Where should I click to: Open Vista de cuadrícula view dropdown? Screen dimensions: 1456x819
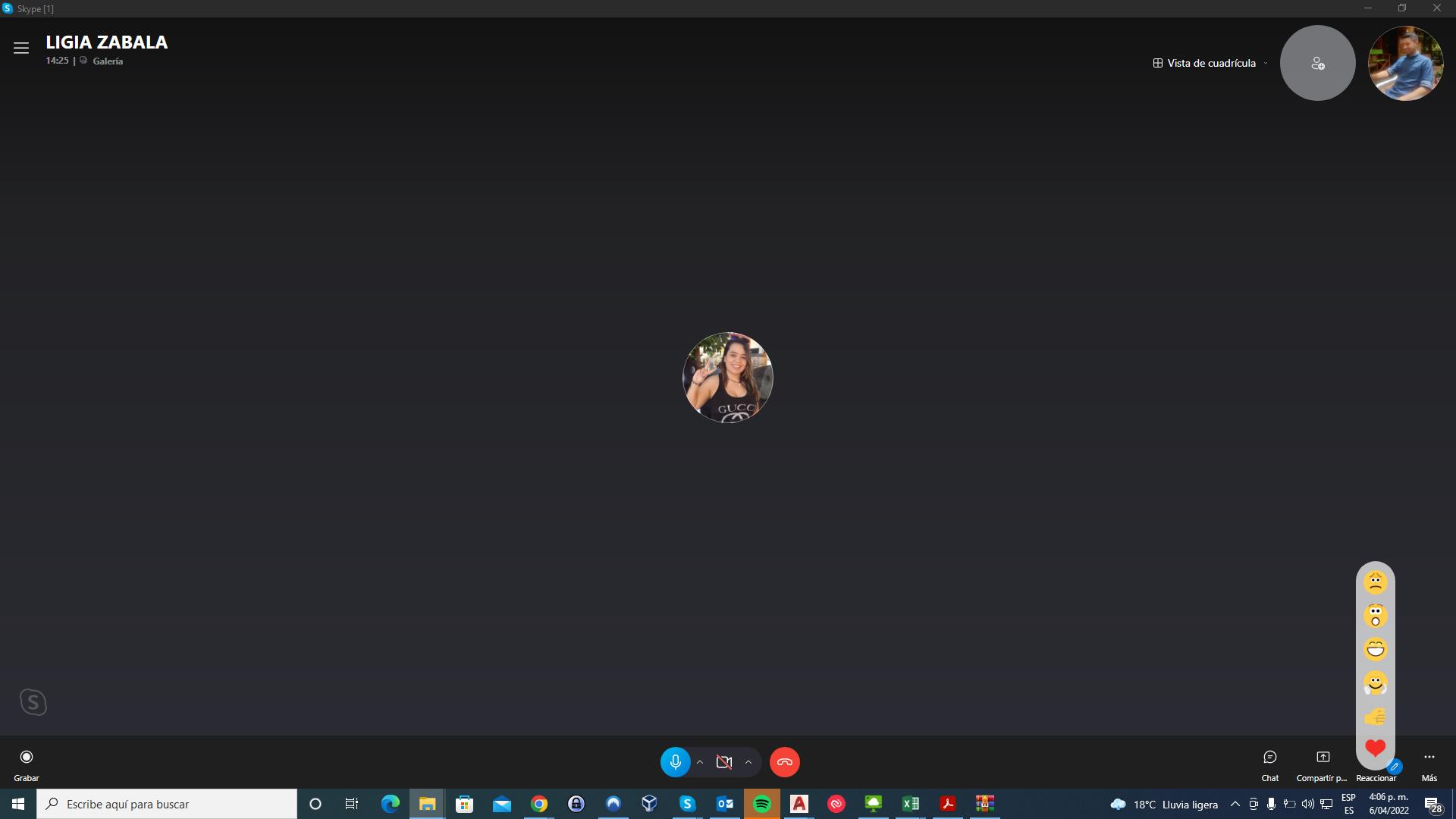(x=1210, y=63)
